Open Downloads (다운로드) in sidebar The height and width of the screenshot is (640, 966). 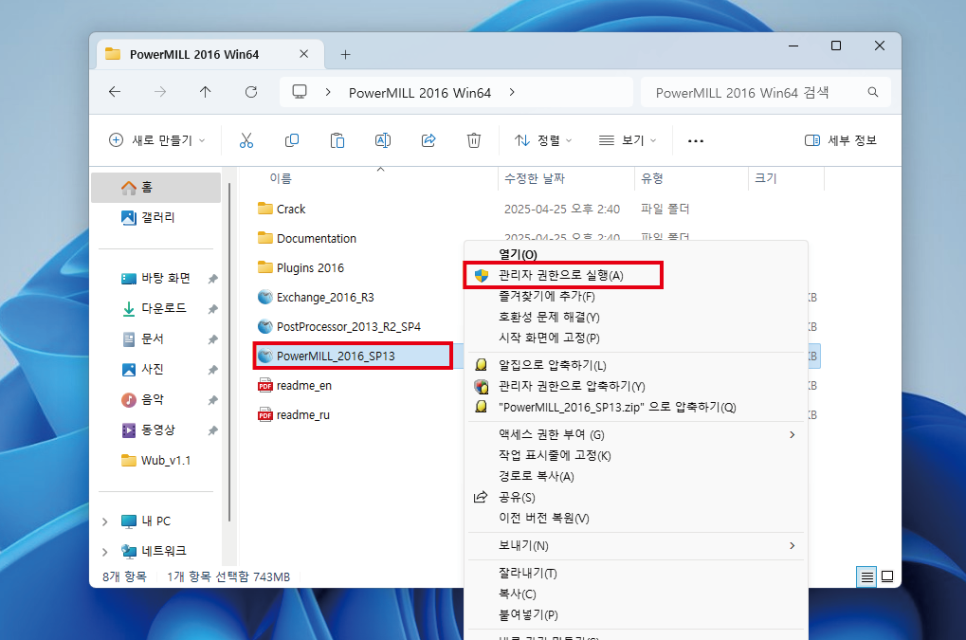pos(156,309)
